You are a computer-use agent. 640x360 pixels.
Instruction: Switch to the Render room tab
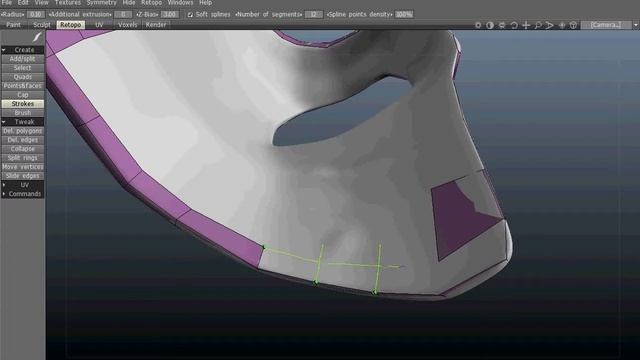pyautogui.click(x=156, y=25)
